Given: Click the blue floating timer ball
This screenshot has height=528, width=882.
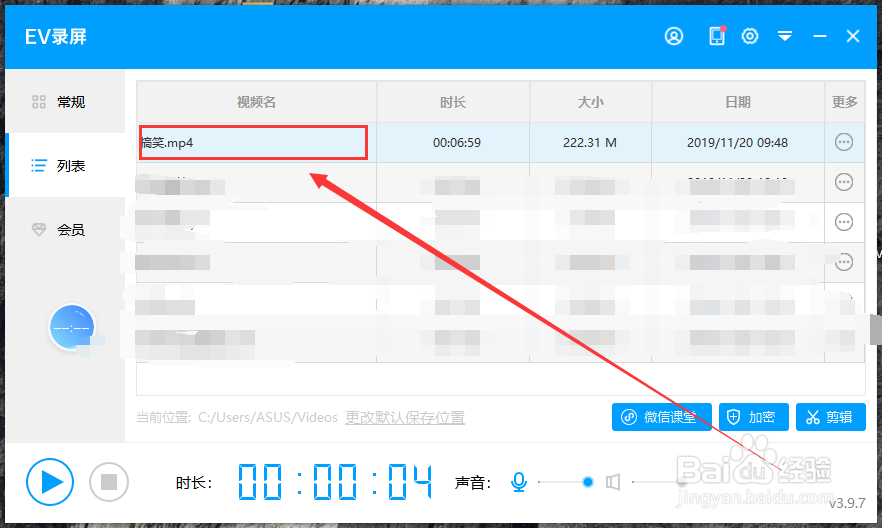Looking at the screenshot, I should 71,328.
